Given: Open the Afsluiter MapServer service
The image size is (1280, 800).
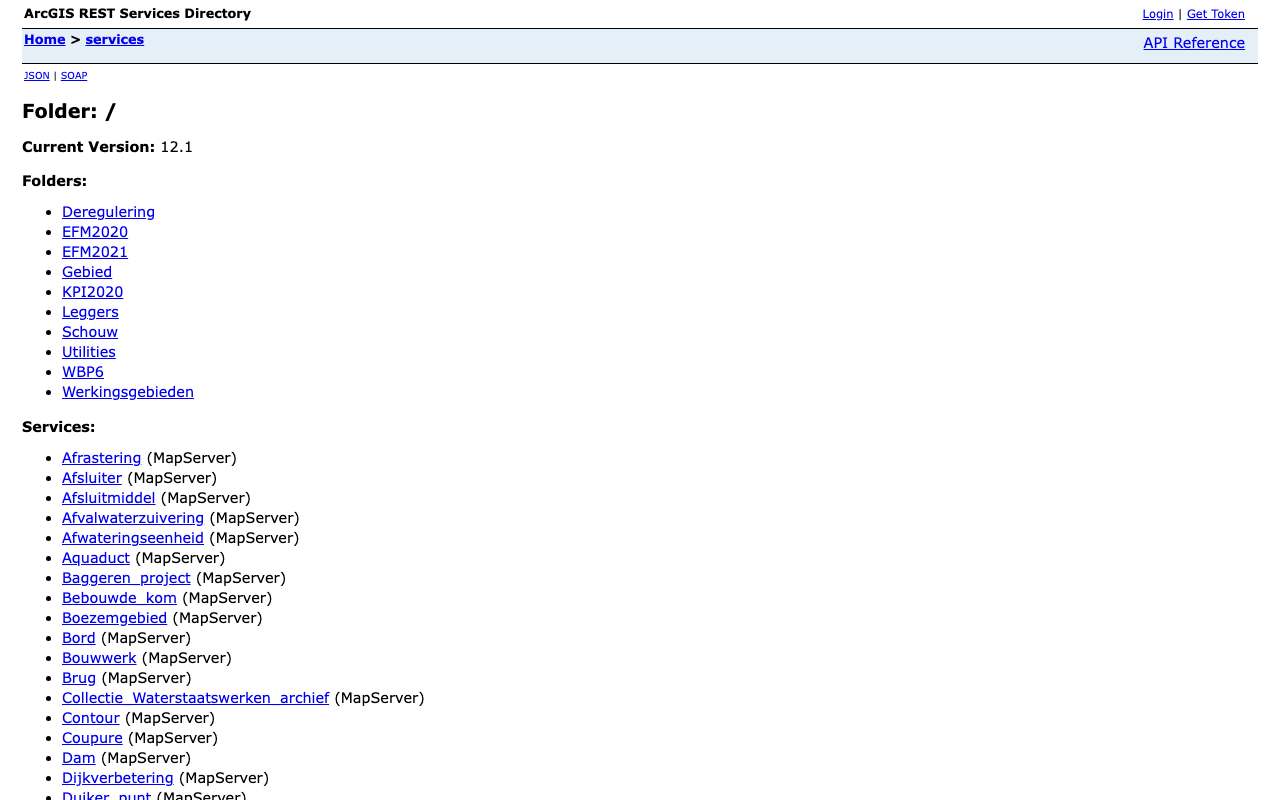Looking at the screenshot, I should tap(92, 478).
